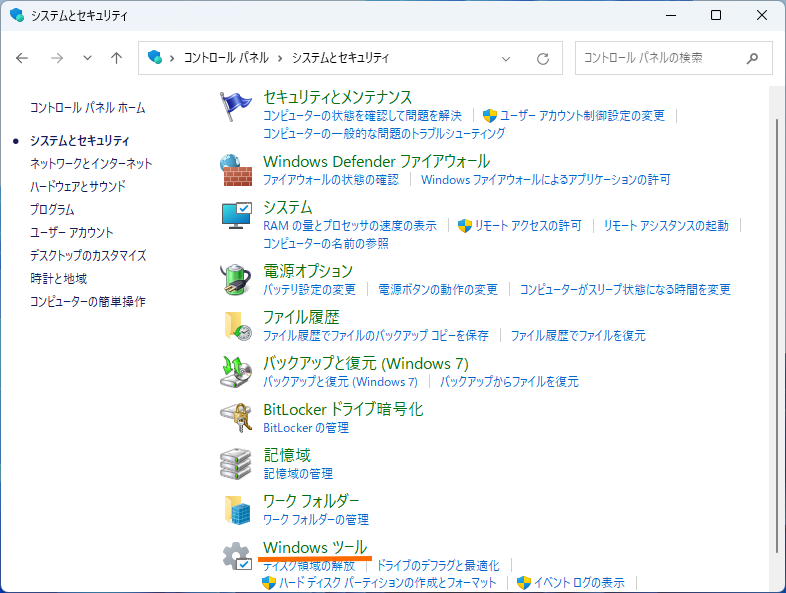Click the 記憶域 stacked drives icon

236,464
